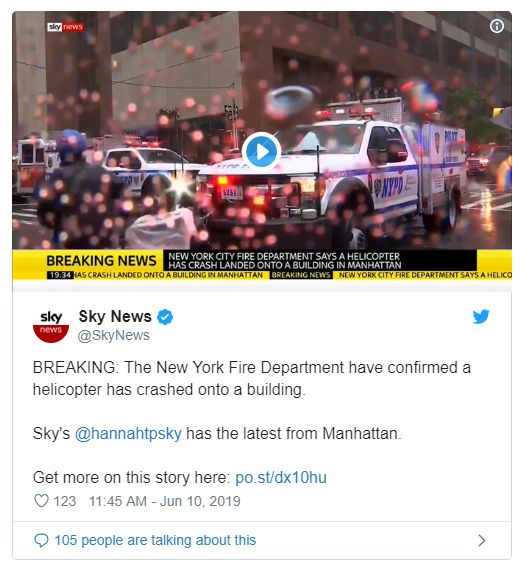Click the info icon on video

pos(497,26)
